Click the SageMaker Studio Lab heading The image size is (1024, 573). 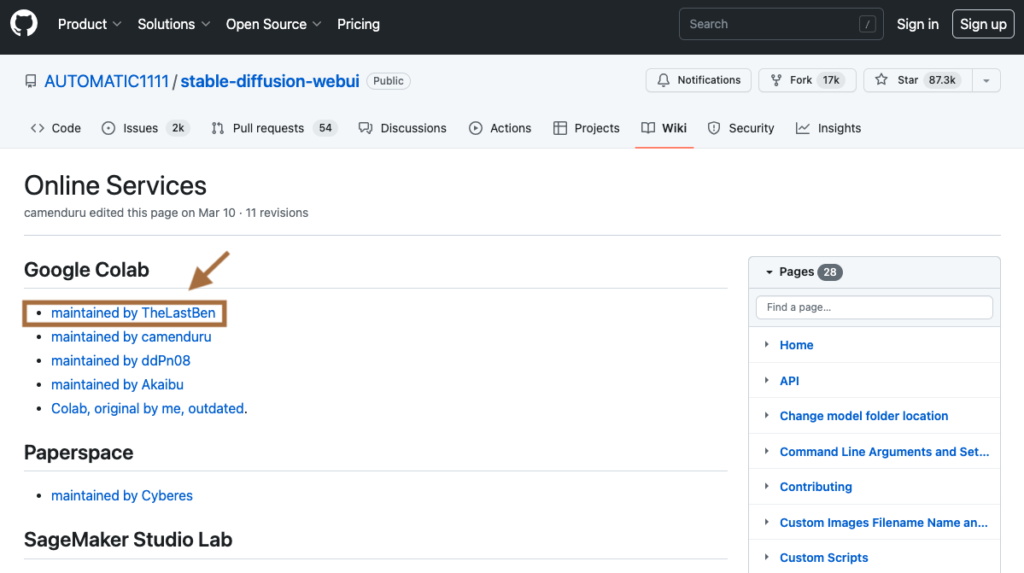[128, 540]
